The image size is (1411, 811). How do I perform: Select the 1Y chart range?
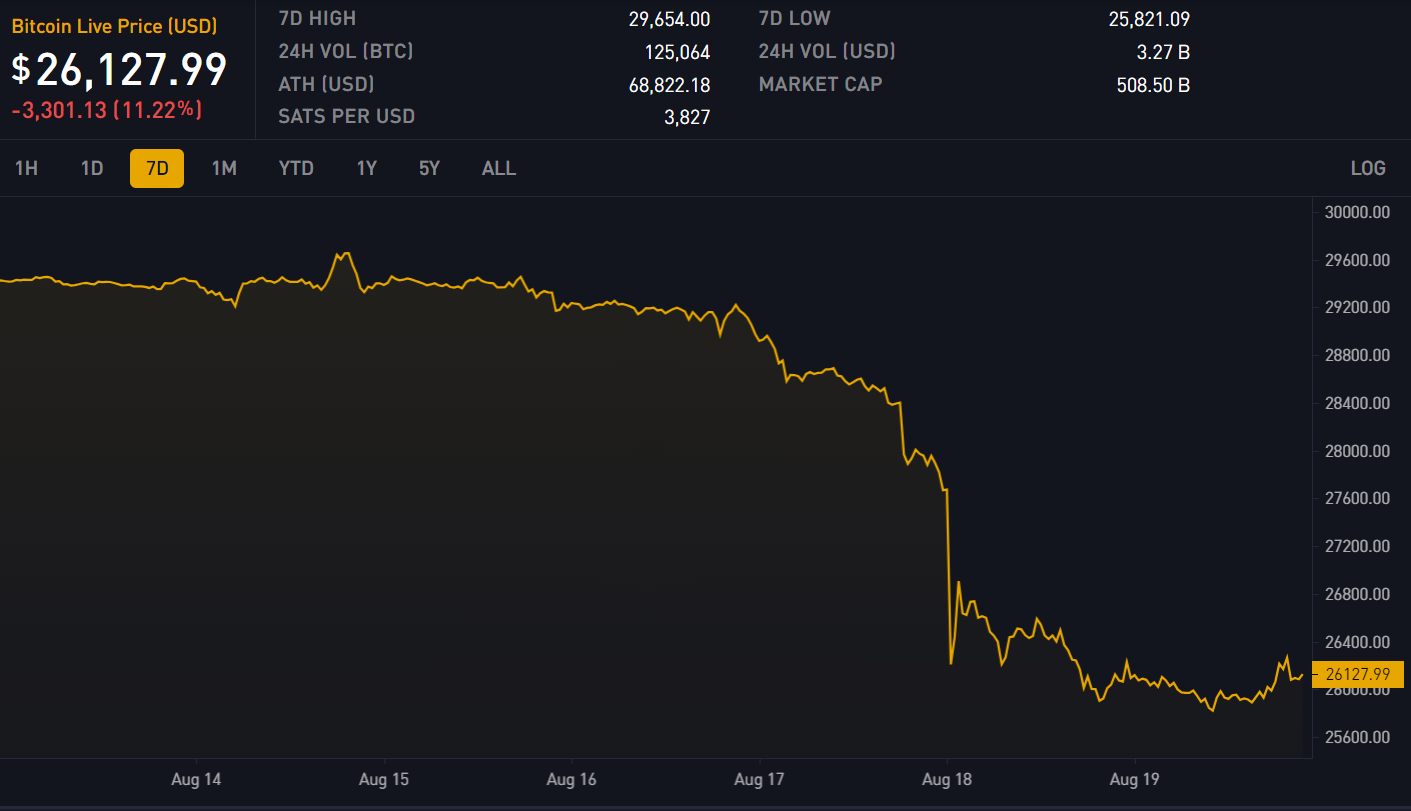[x=367, y=168]
